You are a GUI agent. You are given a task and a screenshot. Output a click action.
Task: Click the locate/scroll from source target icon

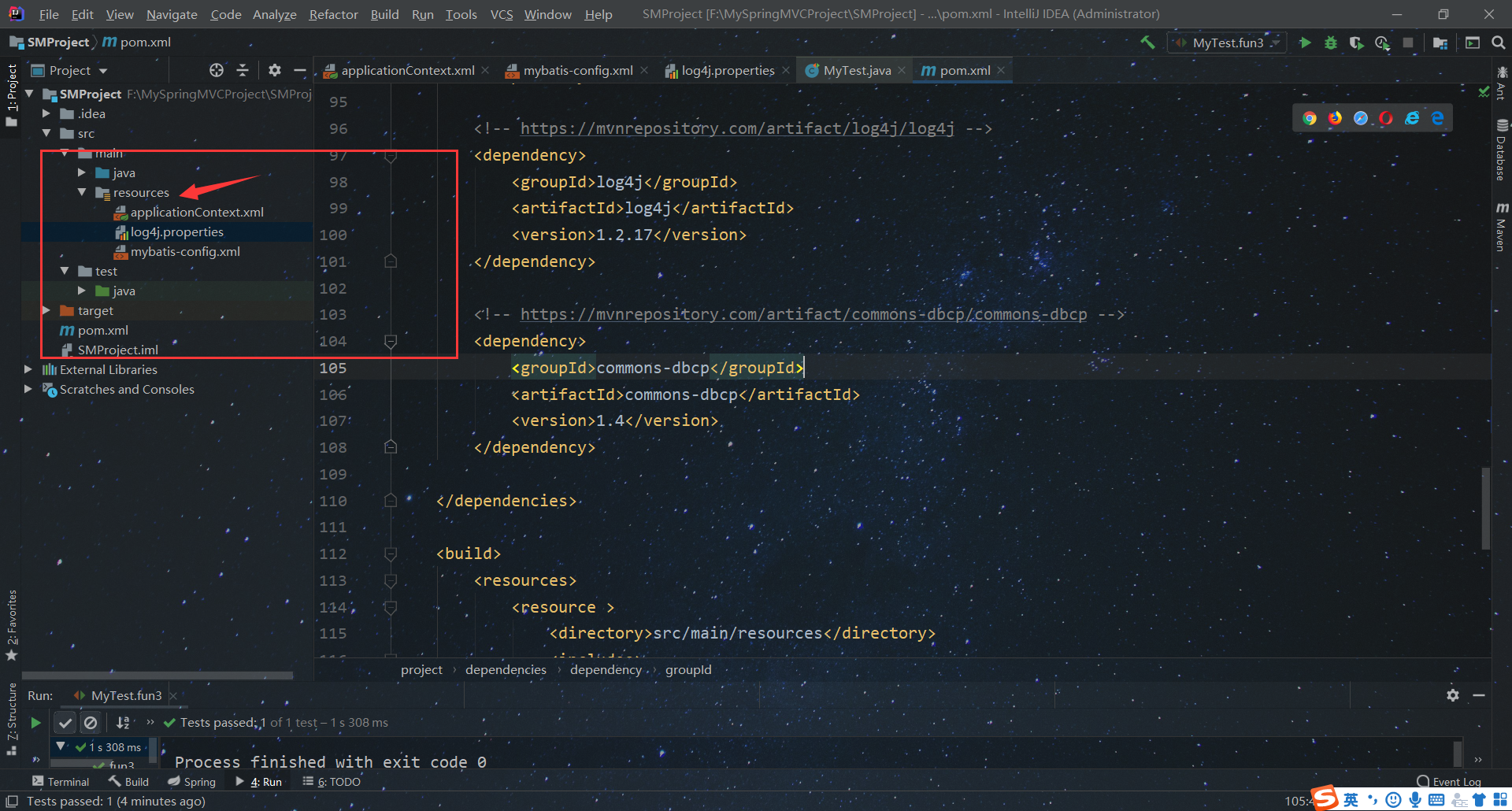point(217,70)
